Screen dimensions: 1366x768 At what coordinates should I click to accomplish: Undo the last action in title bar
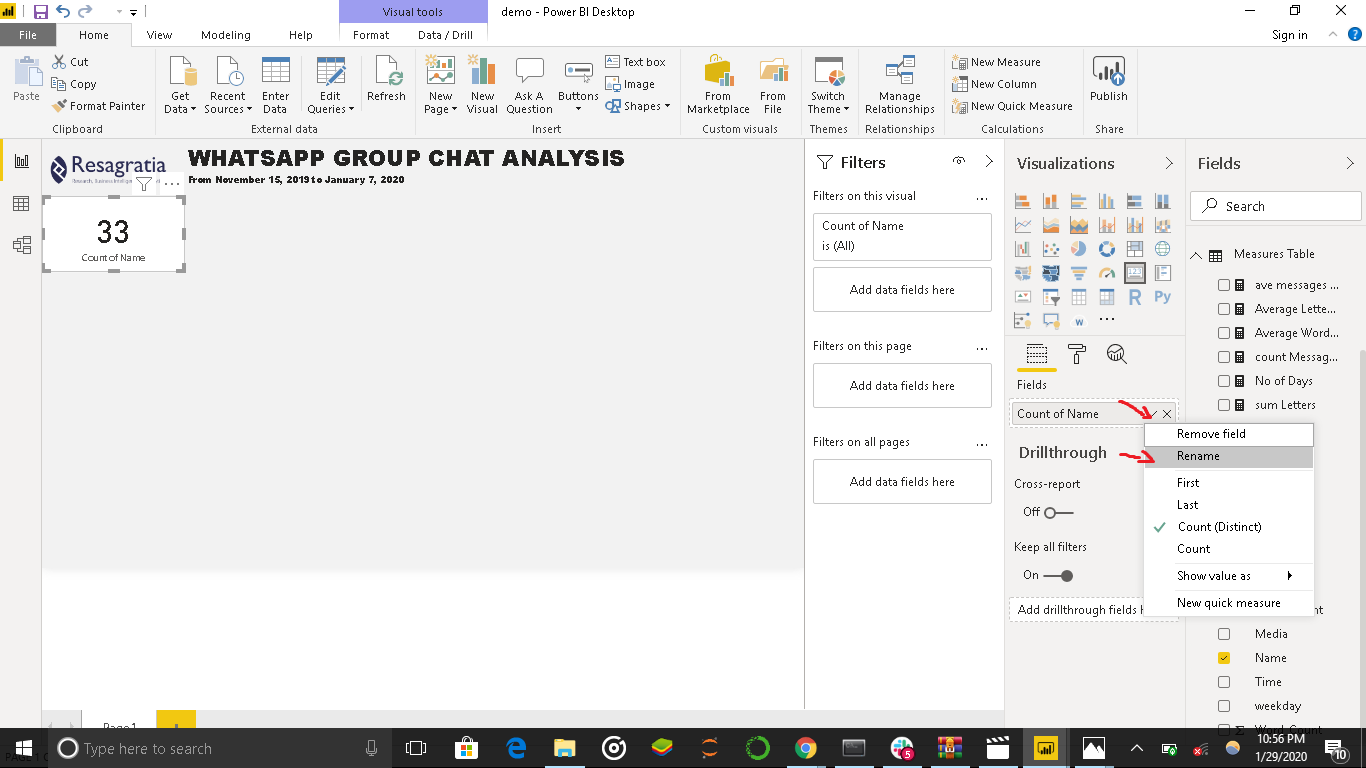[x=63, y=12]
